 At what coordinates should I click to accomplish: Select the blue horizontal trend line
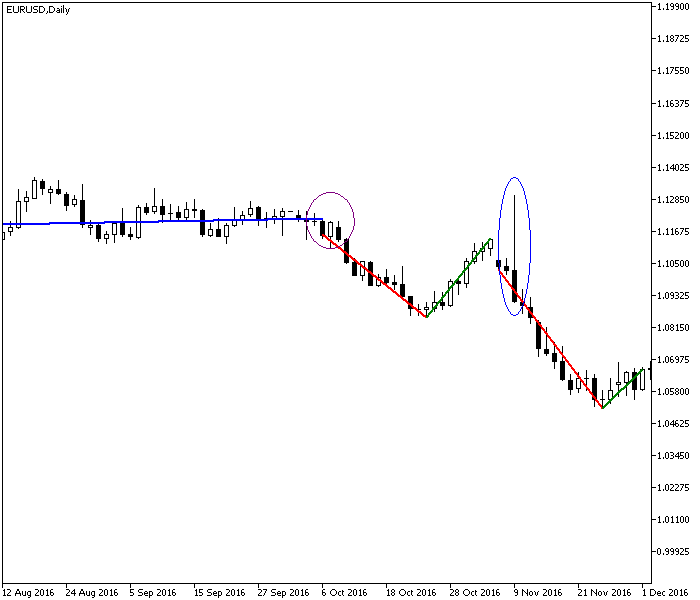point(160,221)
